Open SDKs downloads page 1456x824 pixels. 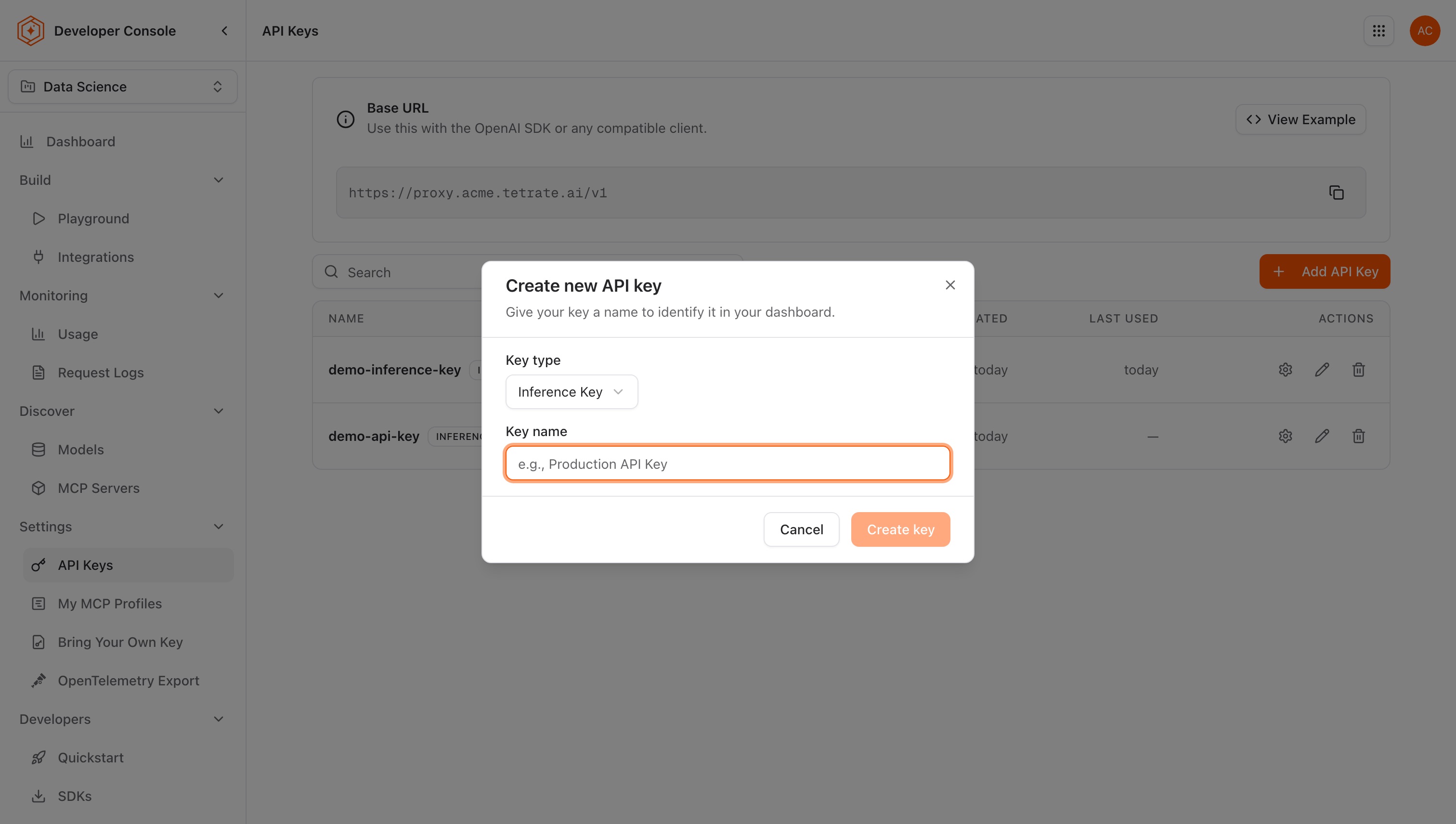coord(128,796)
